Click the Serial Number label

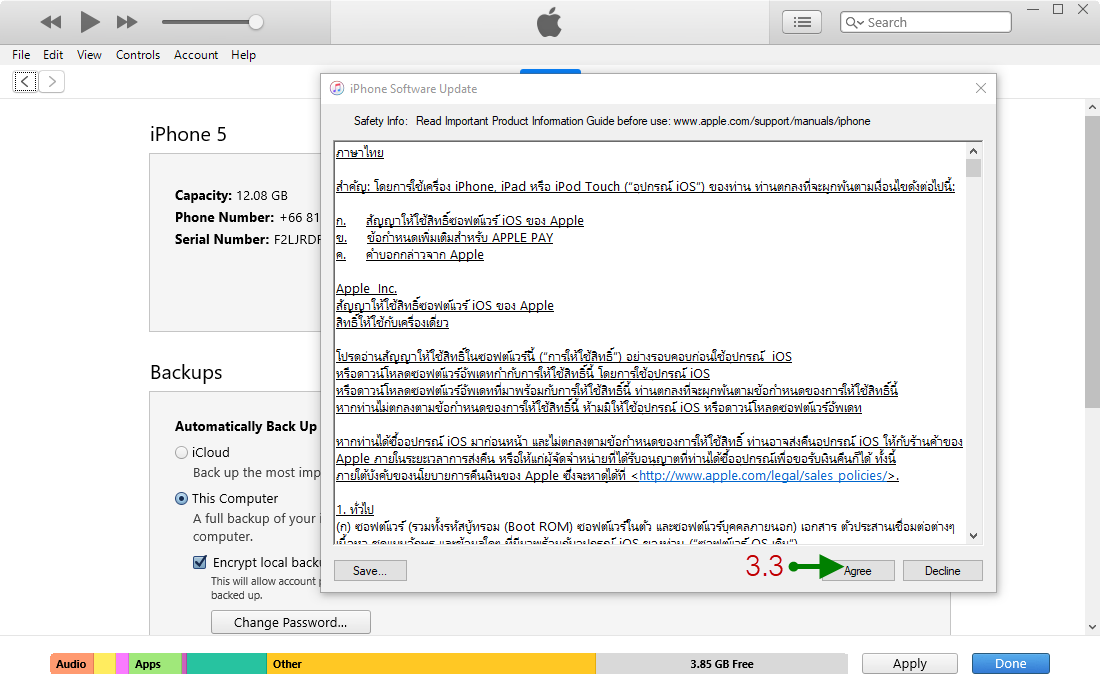pyautogui.click(x=222, y=239)
